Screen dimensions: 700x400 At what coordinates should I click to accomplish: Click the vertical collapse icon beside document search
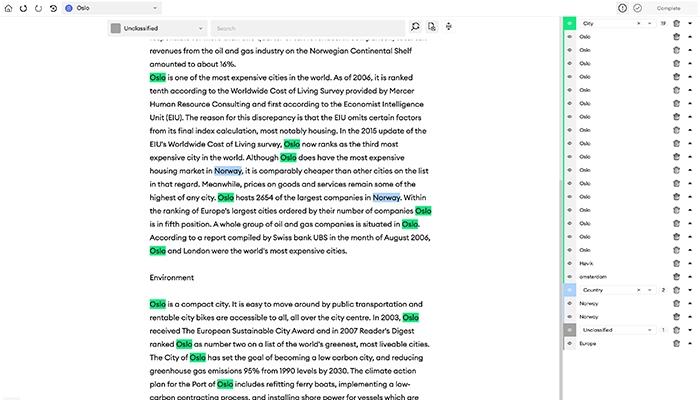click(x=449, y=27)
